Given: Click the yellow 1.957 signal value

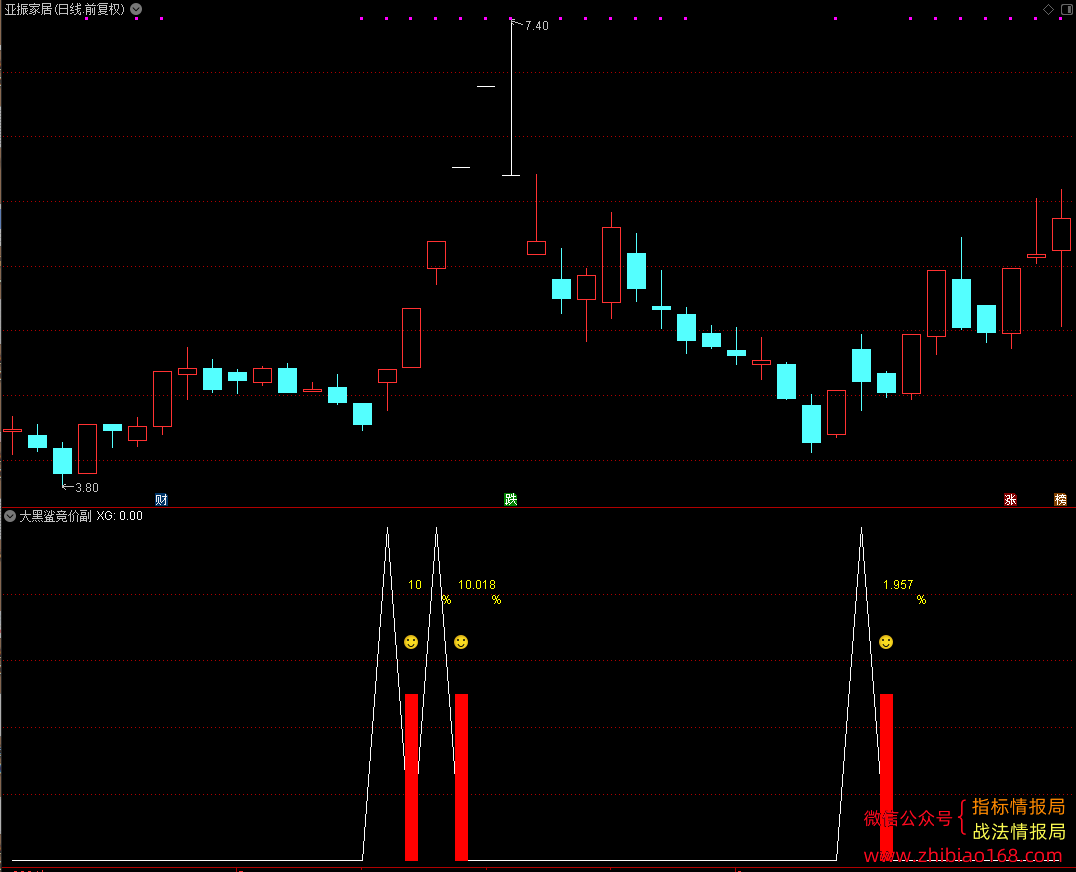Looking at the screenshot, I should coord(898,585).
